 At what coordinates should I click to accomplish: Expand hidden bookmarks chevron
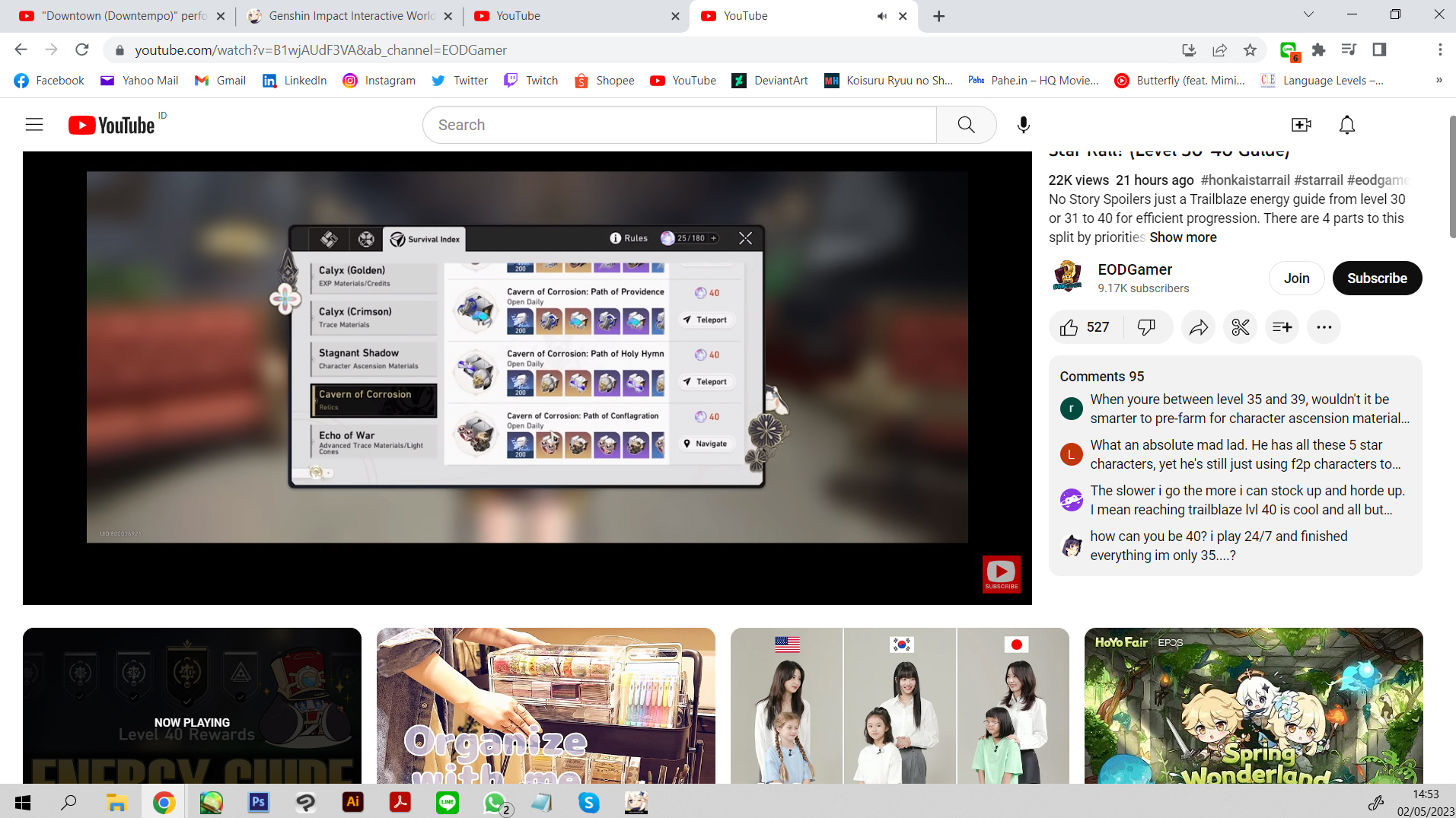point(1439,80)
